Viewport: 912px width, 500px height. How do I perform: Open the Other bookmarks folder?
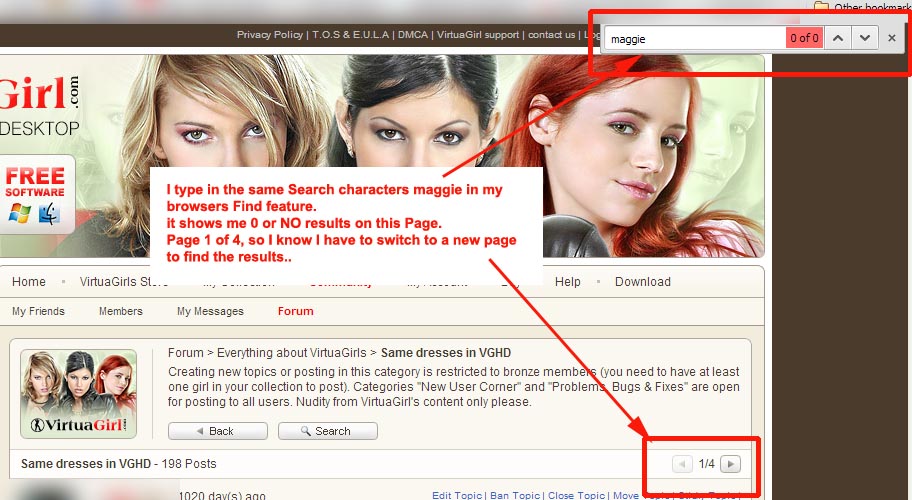coord(860,7)
